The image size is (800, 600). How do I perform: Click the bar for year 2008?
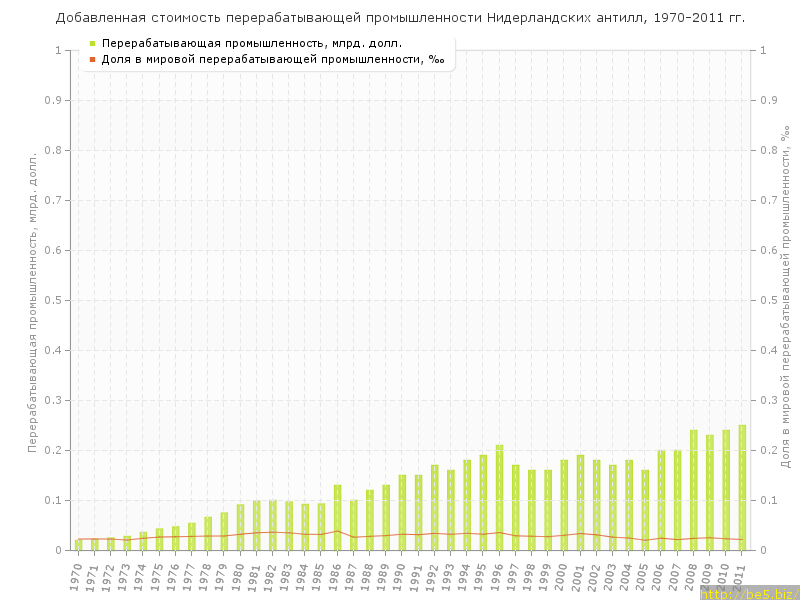pos(693,490)
